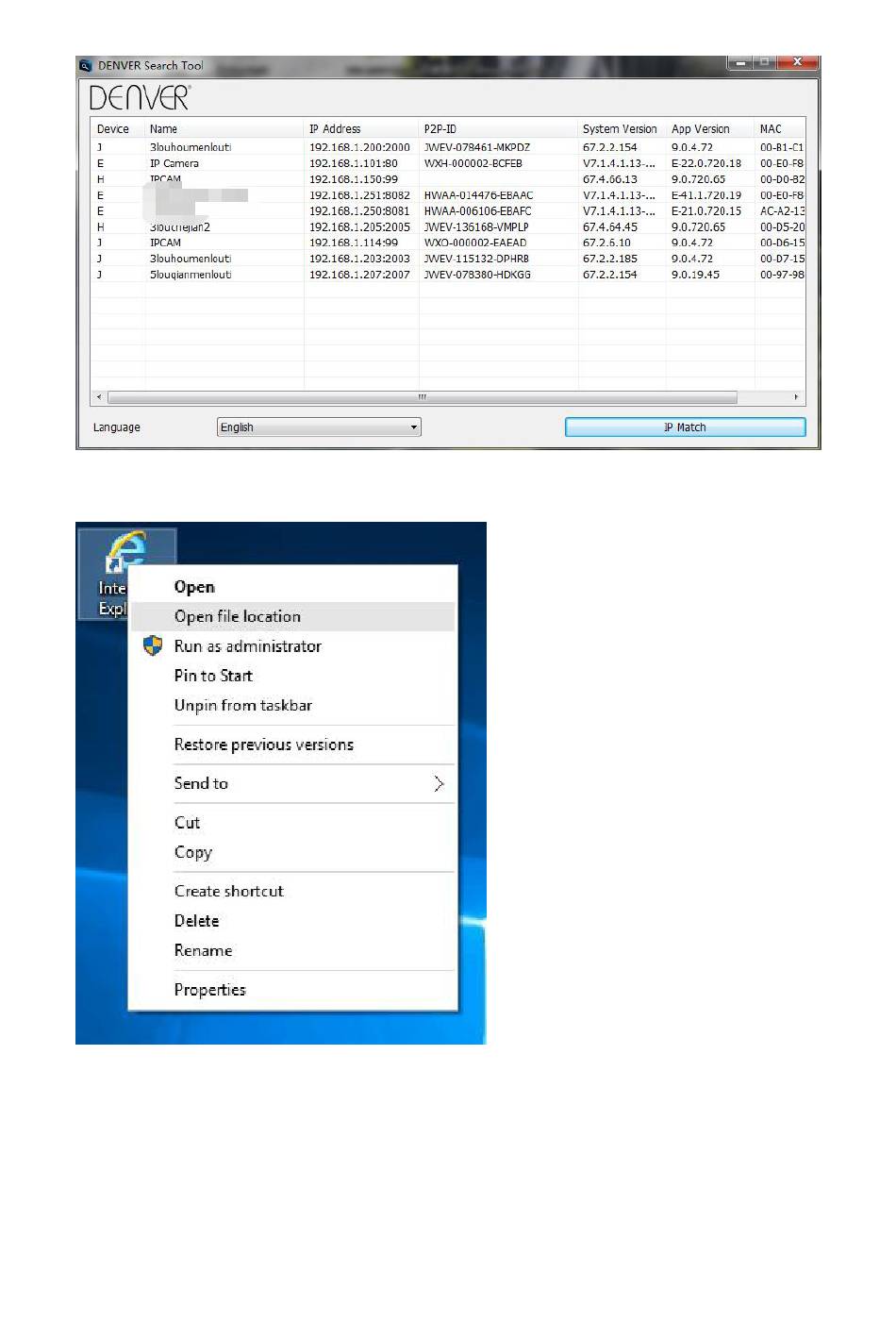Open Properties from the context menu
896x1339 pixels.
point(209,990)
